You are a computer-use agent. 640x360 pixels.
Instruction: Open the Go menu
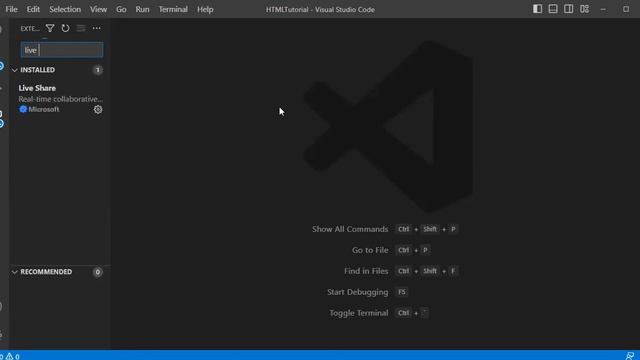tap(121, 9)
